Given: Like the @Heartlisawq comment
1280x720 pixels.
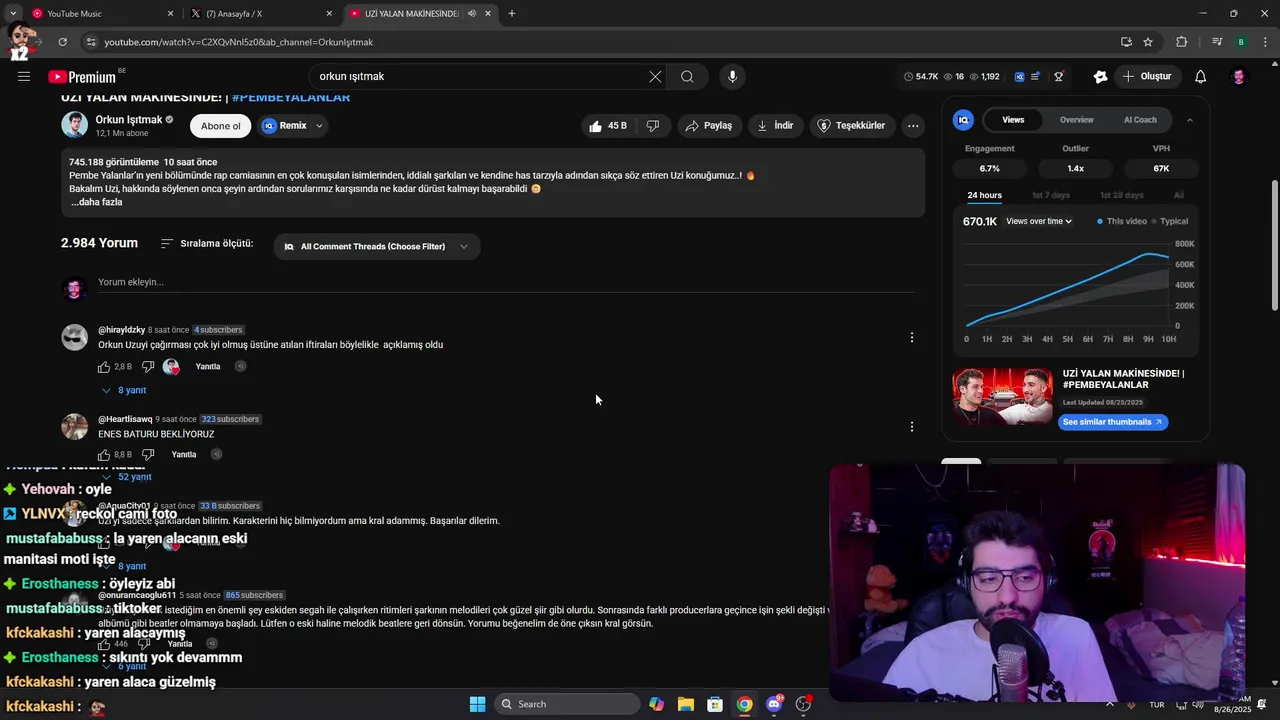Looking at the screenshot, I should click(104, 455).
